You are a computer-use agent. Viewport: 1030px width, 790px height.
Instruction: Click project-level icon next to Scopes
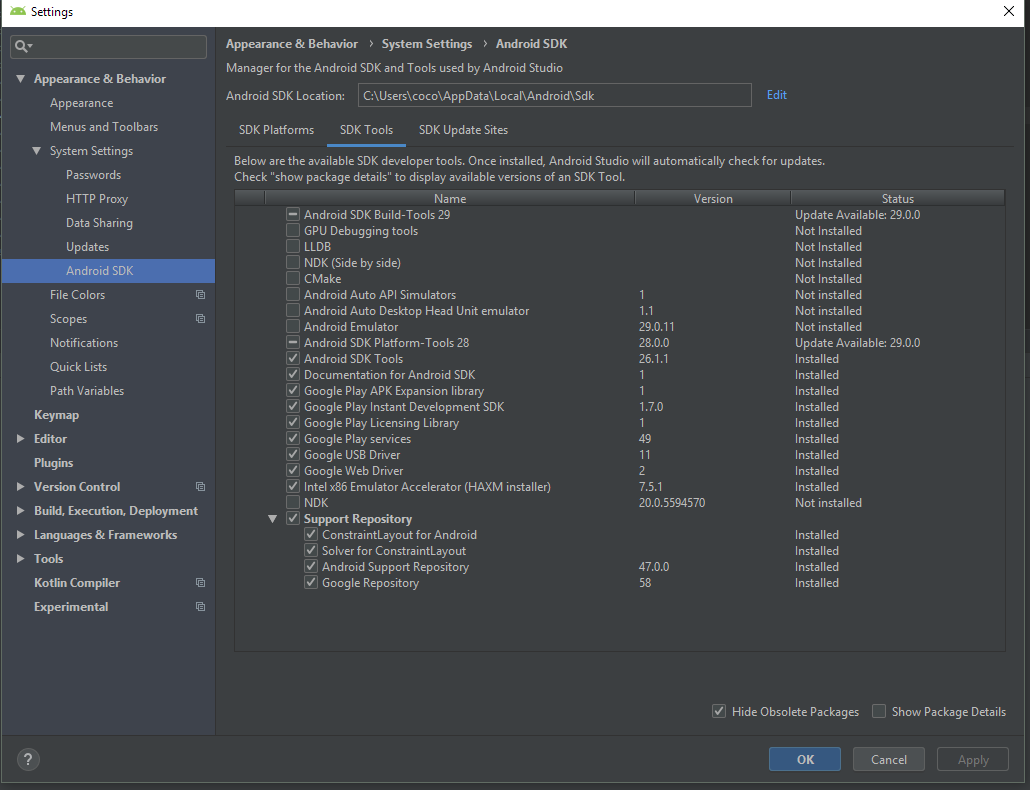tap(200, 318)
